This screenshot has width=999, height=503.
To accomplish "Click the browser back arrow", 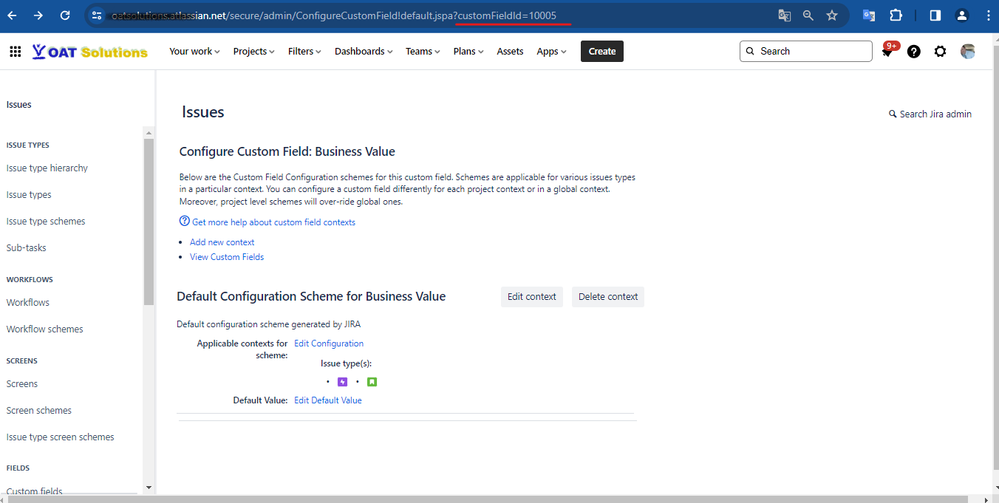I will click(x=12, y=16).
